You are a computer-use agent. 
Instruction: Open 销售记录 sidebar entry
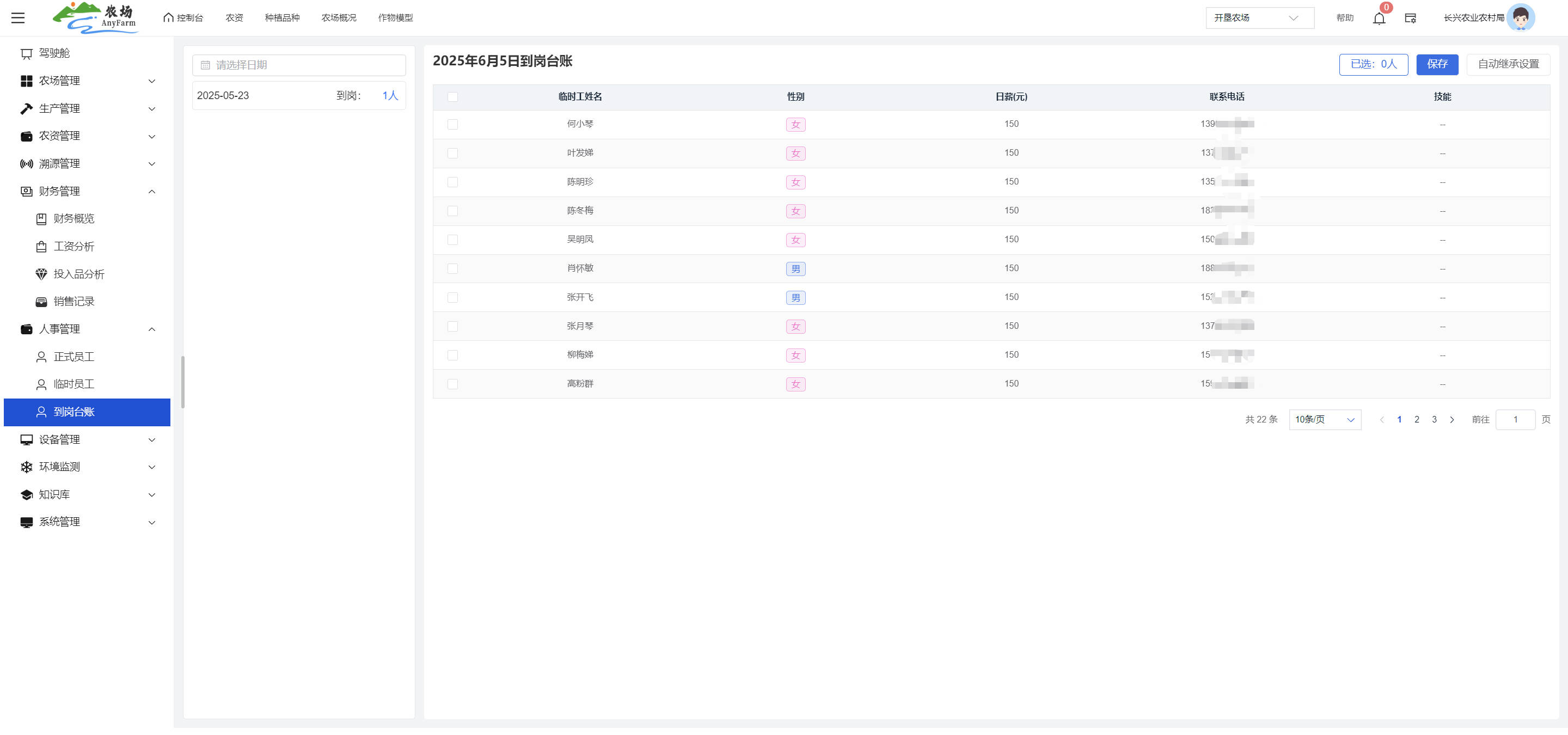pyautogui.click(x=73, y=302)
